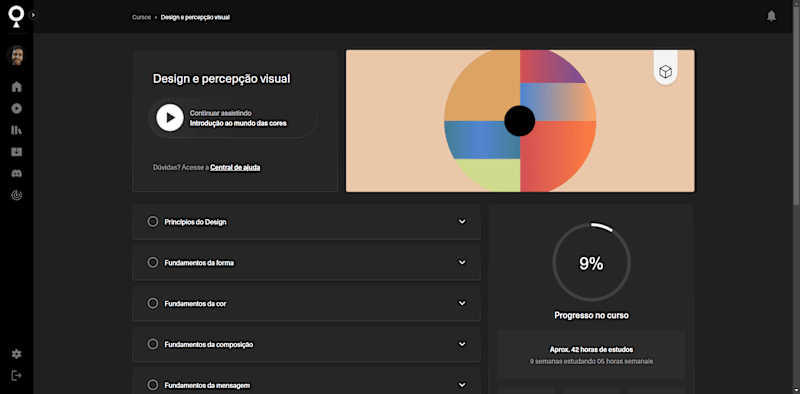
Task: Mark Fundamentos da cor circle
Action: pos(153,303)
